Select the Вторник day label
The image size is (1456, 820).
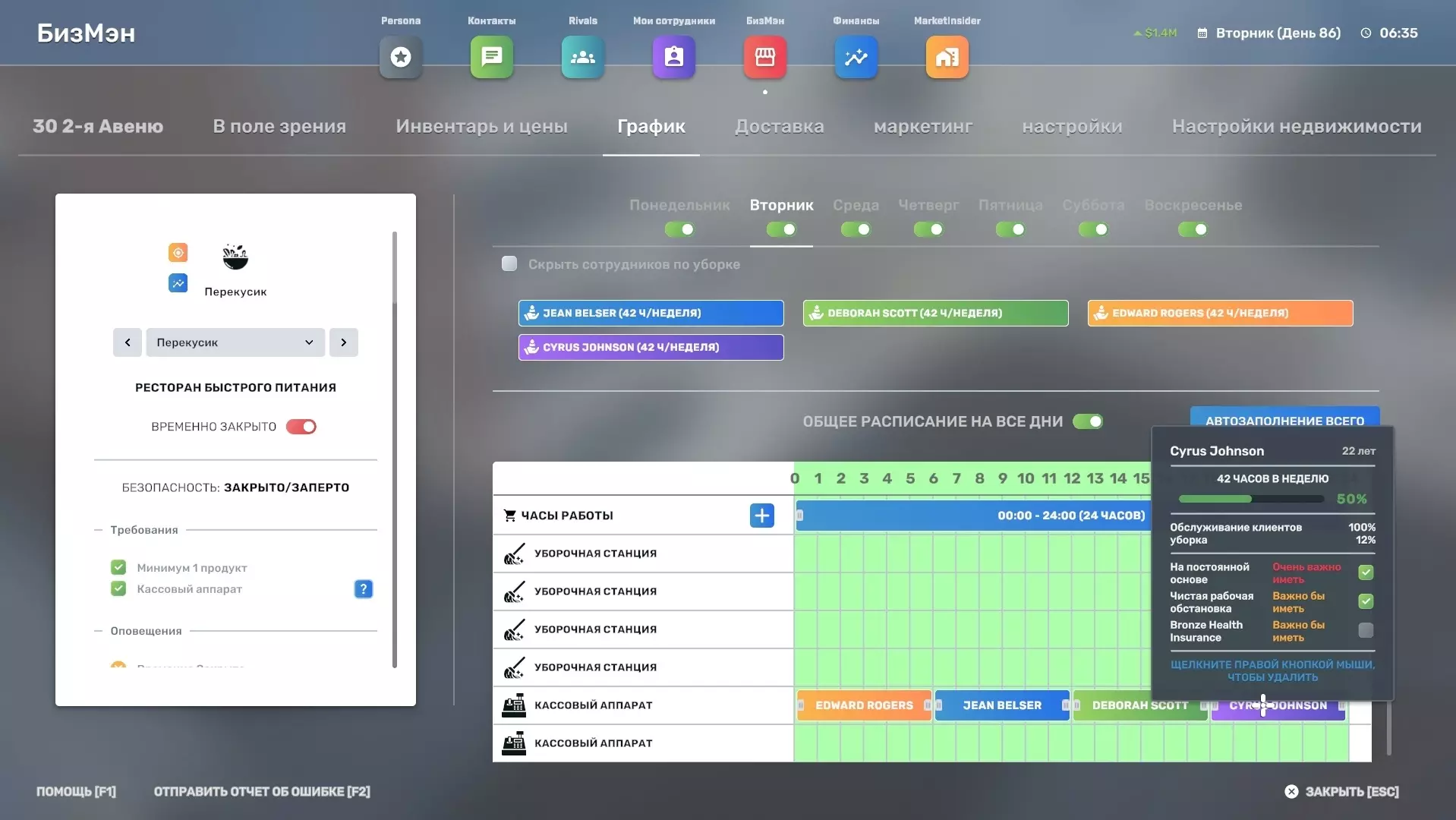coord(781,205)
